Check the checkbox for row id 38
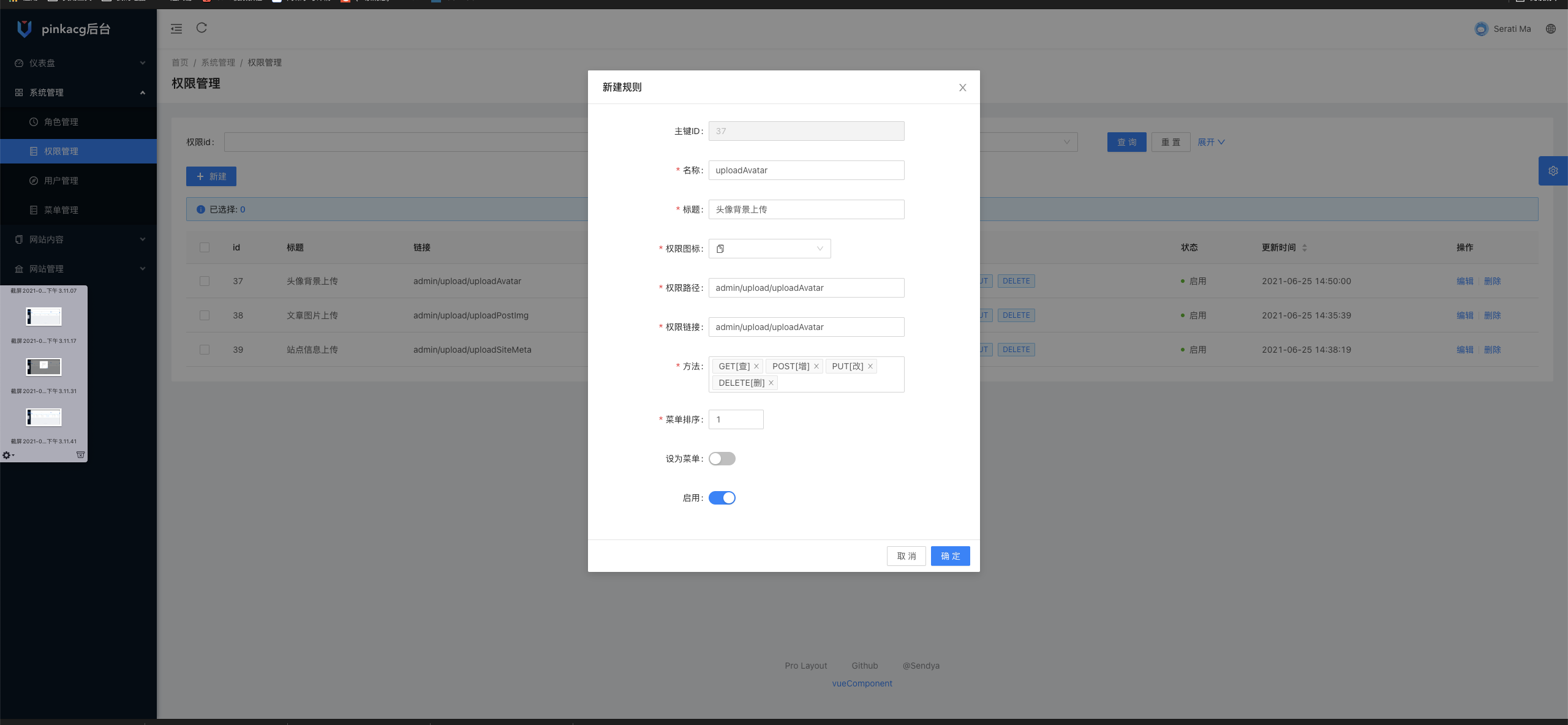 coord(205,315)
